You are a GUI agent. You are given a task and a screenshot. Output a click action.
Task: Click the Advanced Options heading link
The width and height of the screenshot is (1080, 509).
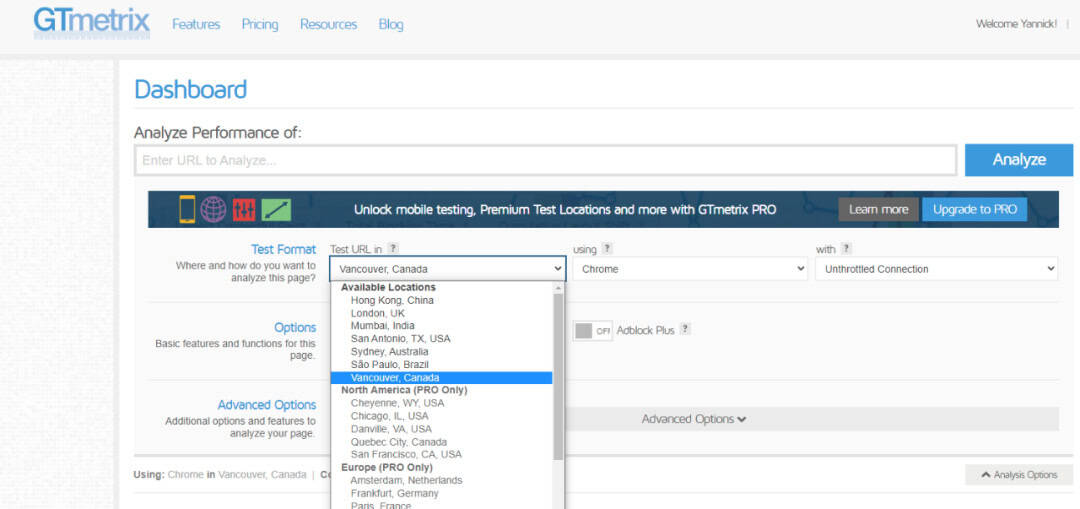coord(267,405)
